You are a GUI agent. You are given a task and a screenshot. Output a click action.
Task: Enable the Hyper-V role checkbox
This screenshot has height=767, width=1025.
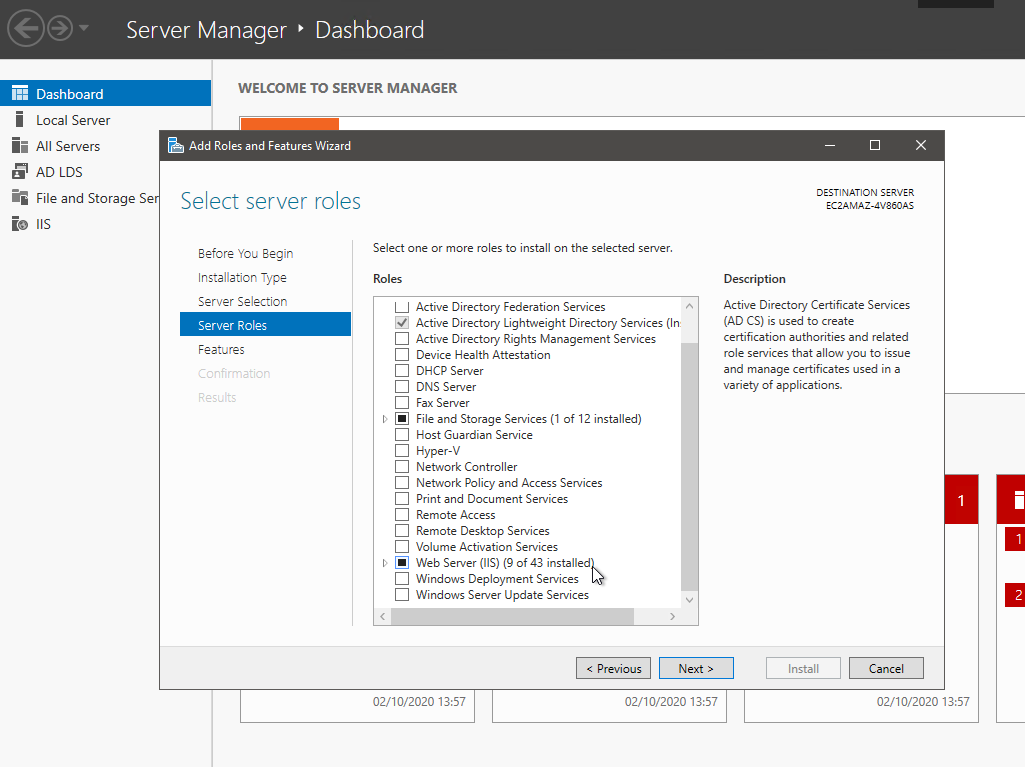click(x=403, y=450)
